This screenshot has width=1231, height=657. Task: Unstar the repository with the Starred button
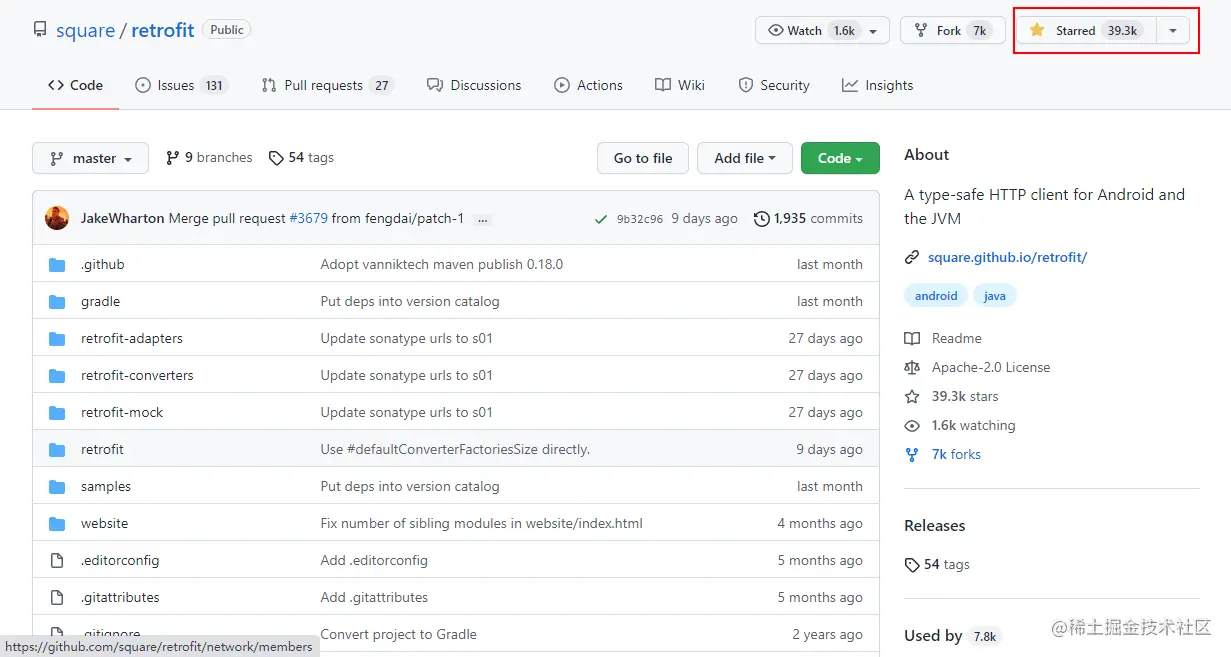click(x=1086, y=30)
